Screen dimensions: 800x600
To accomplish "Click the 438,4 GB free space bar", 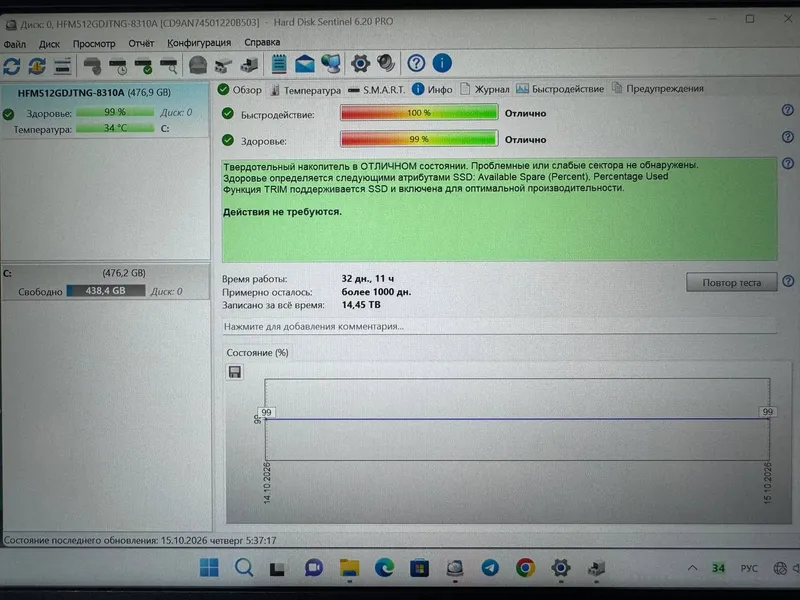I will 106,291.
